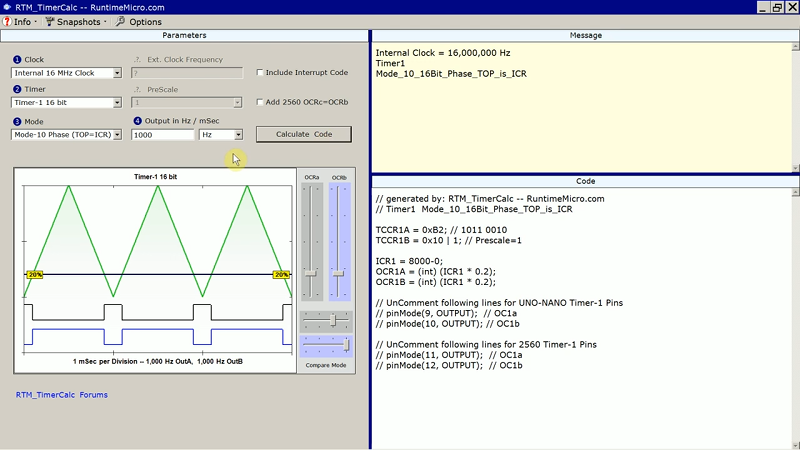800x450 pixels.
Task: Open the Snapshots menu
Action: (78, 21)
